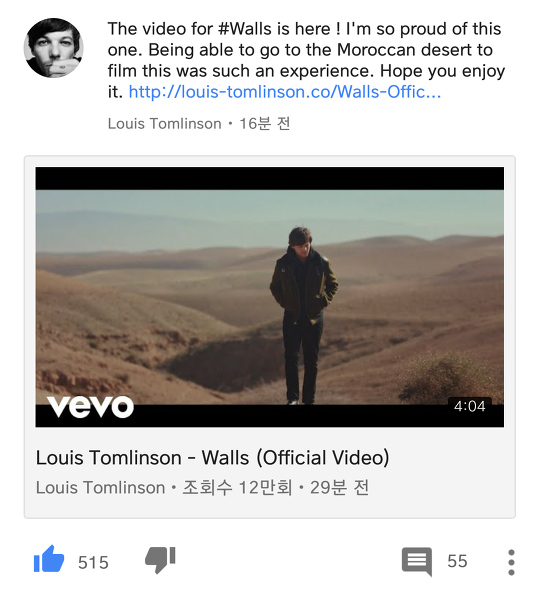Play the Walls desert video thumbnail

(x=270, y=297)
